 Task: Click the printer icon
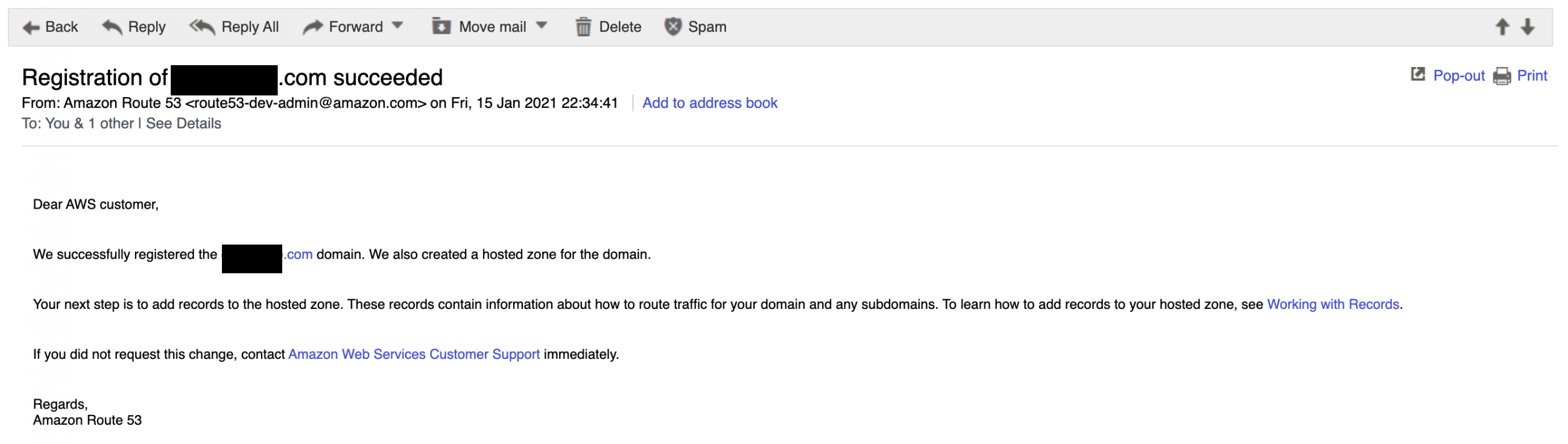1502,76
